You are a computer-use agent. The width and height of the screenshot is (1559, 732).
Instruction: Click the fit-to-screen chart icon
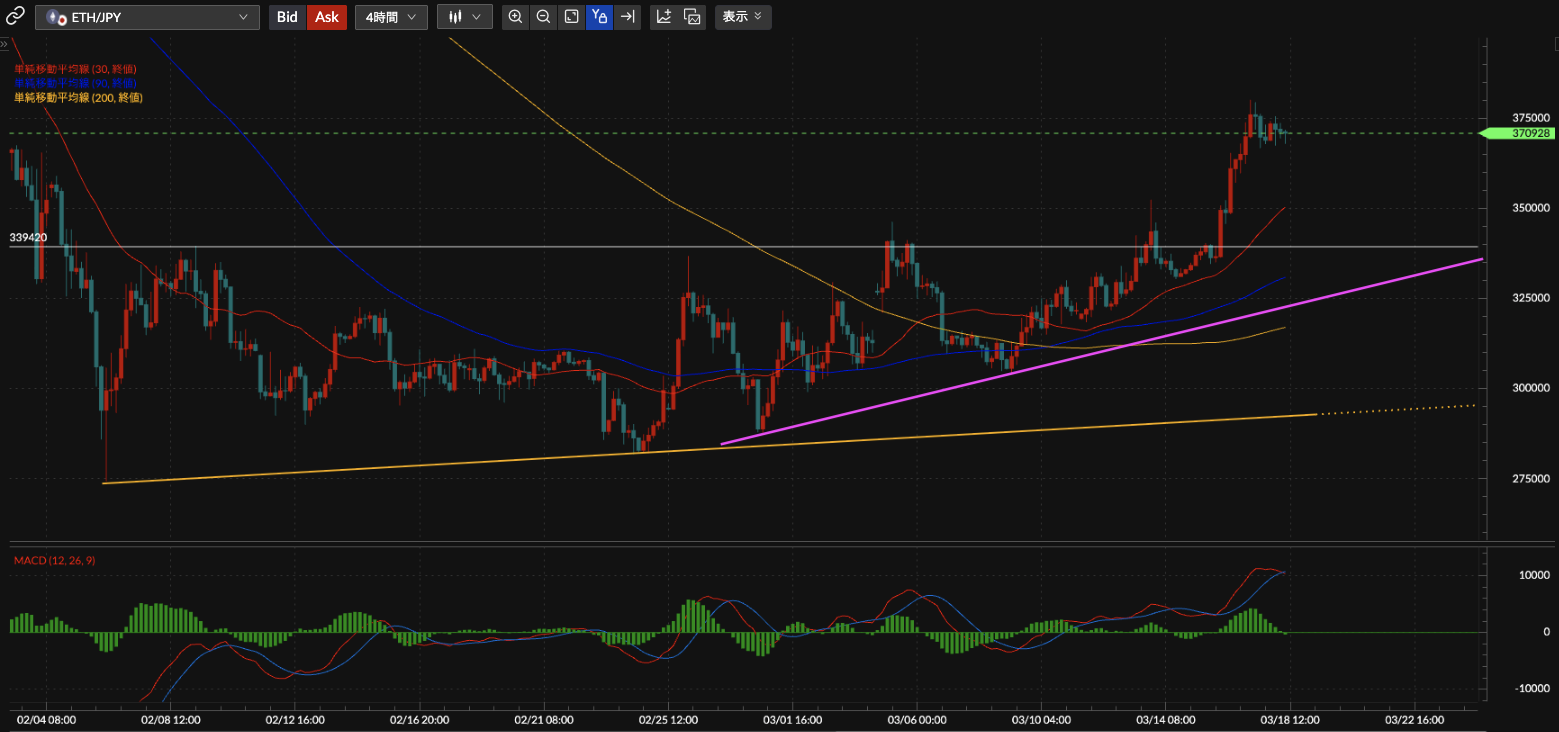571,17
